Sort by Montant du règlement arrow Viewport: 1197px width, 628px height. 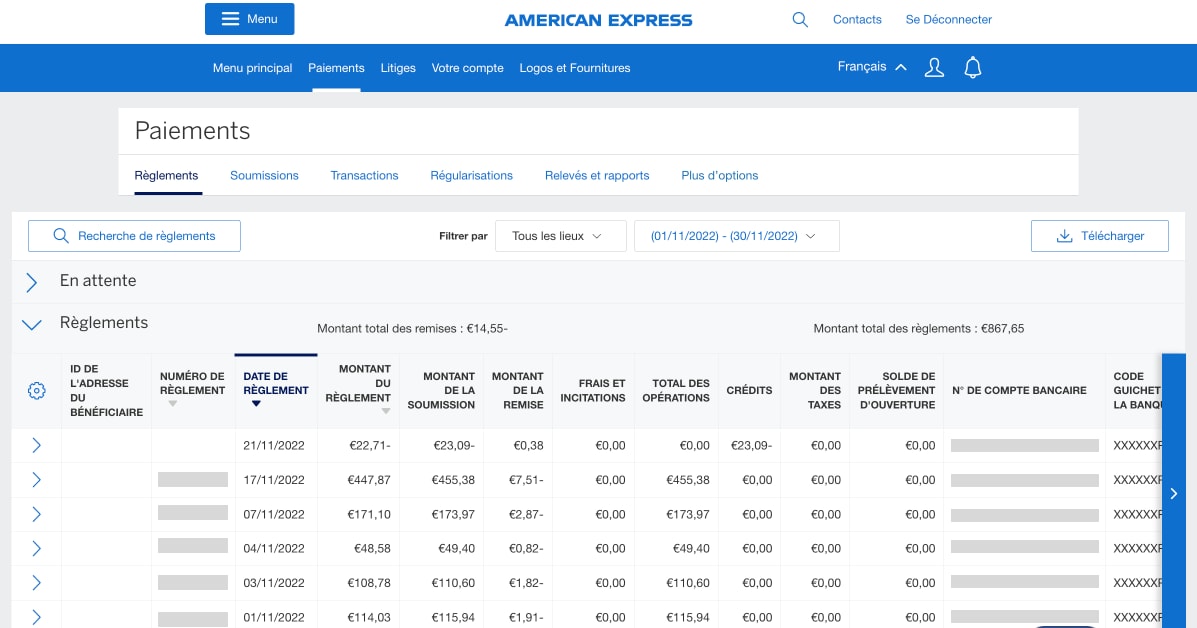tap(385, 411)
